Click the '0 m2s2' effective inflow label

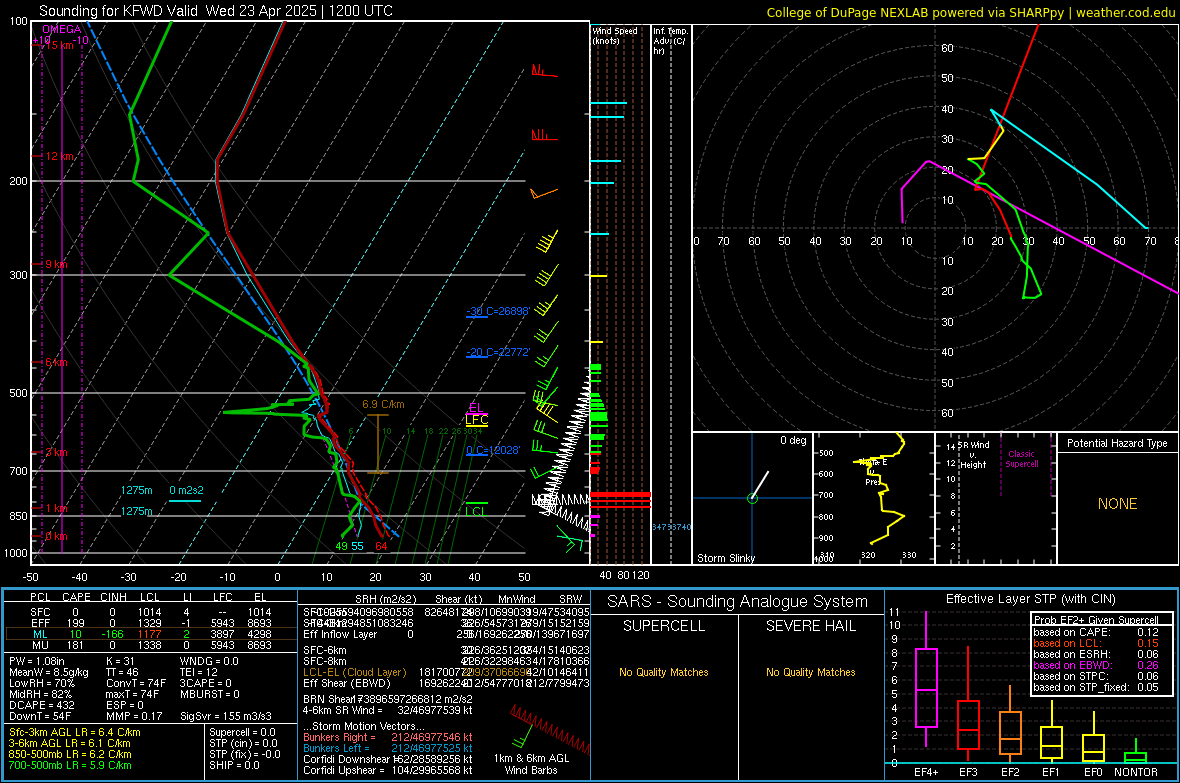(x=187, y=490)
